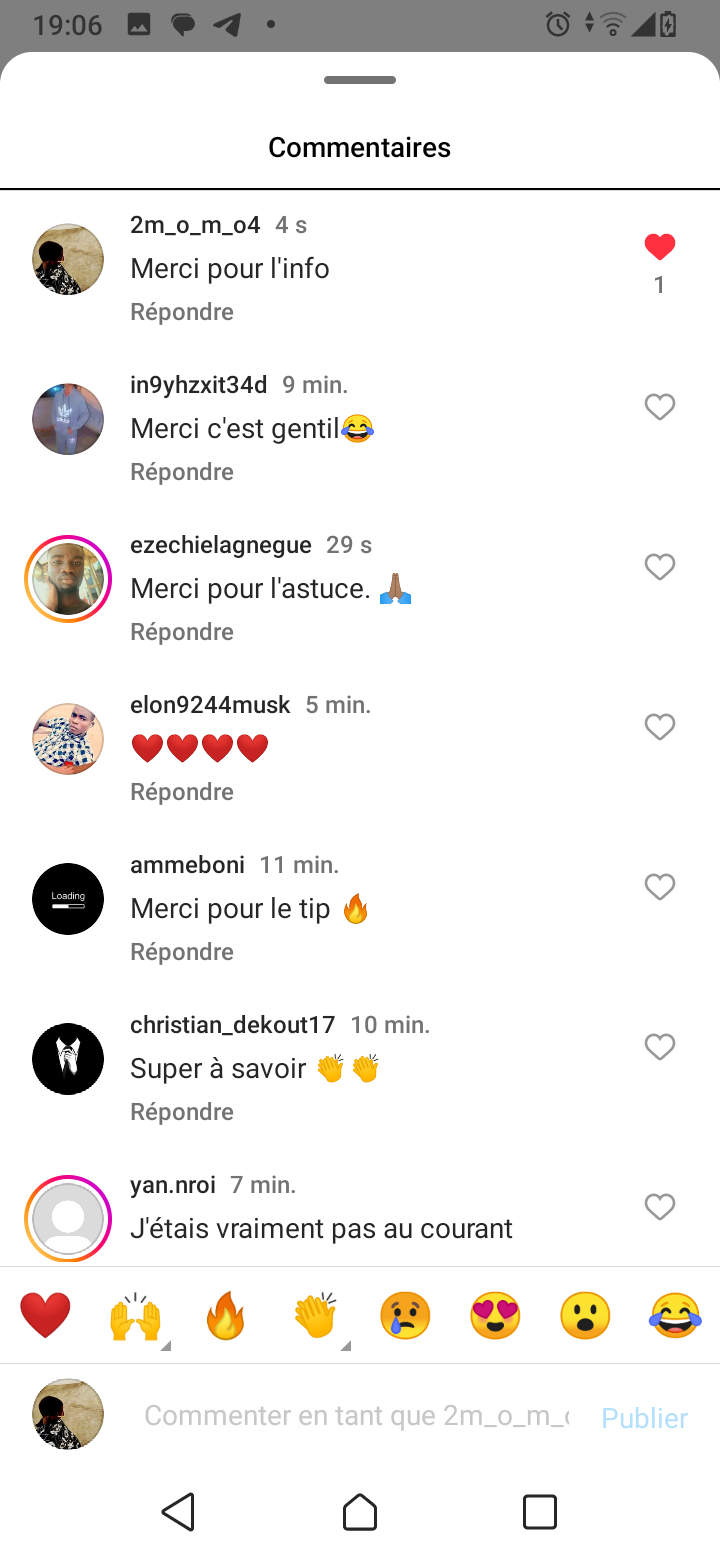Focus the comment input field
Image resolution: width=720 pixels, height=1560 pixels.
[x=356, y=1416]
